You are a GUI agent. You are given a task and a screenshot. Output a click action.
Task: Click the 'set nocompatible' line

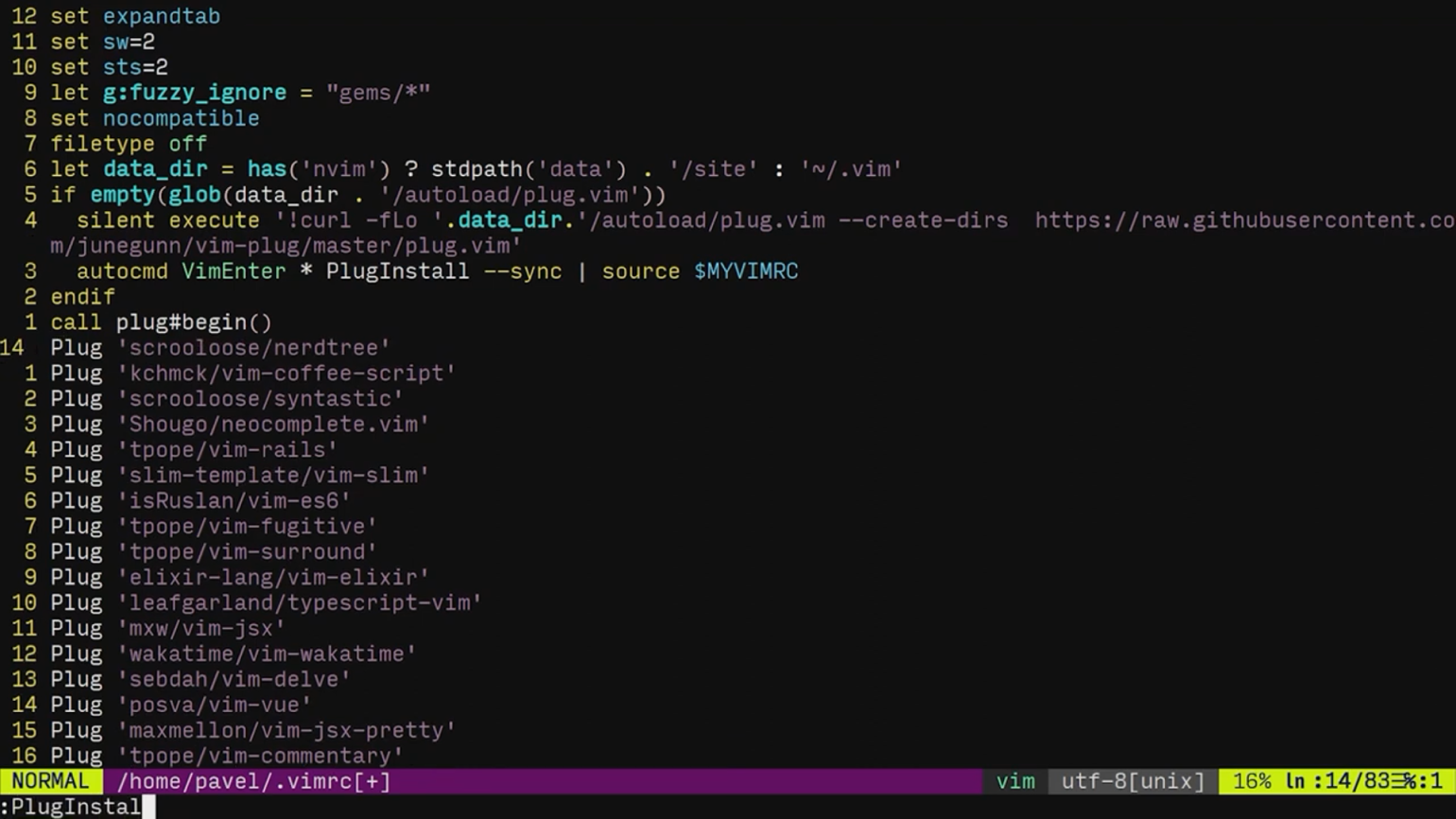pyautogui.click(x=155, y=118)
